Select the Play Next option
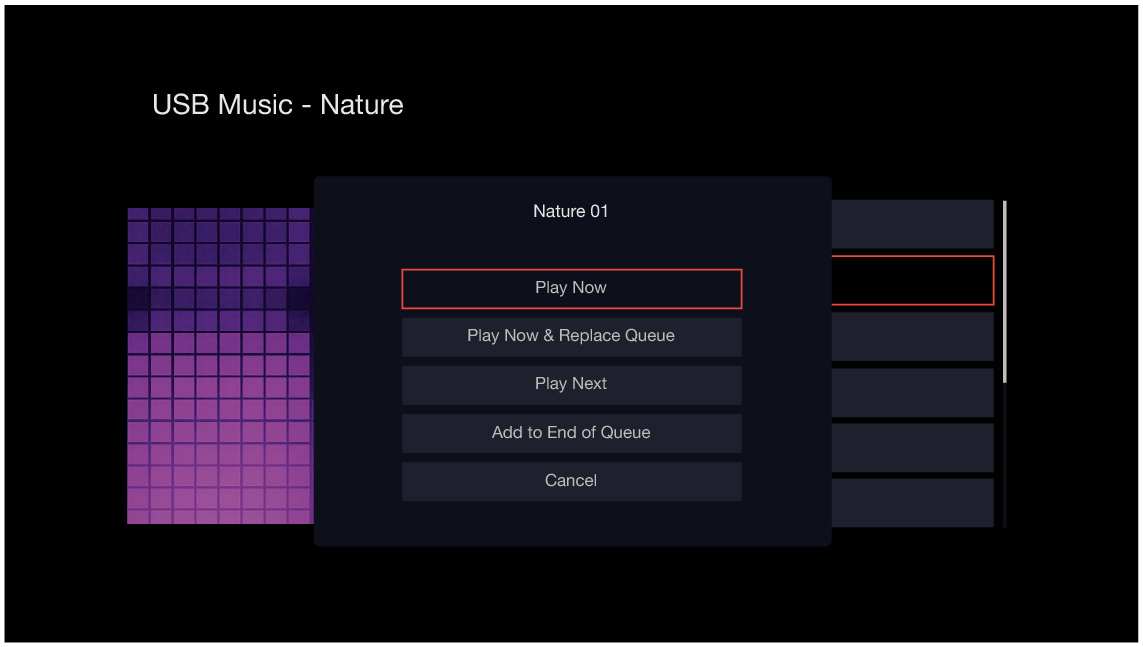This screenshot has height=647, width=1143. 571,384
